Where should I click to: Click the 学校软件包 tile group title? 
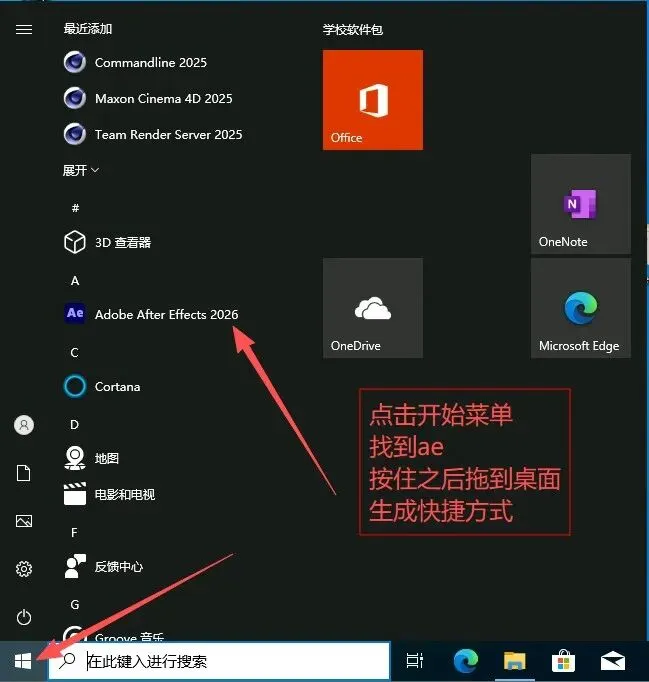pos(353,30)
